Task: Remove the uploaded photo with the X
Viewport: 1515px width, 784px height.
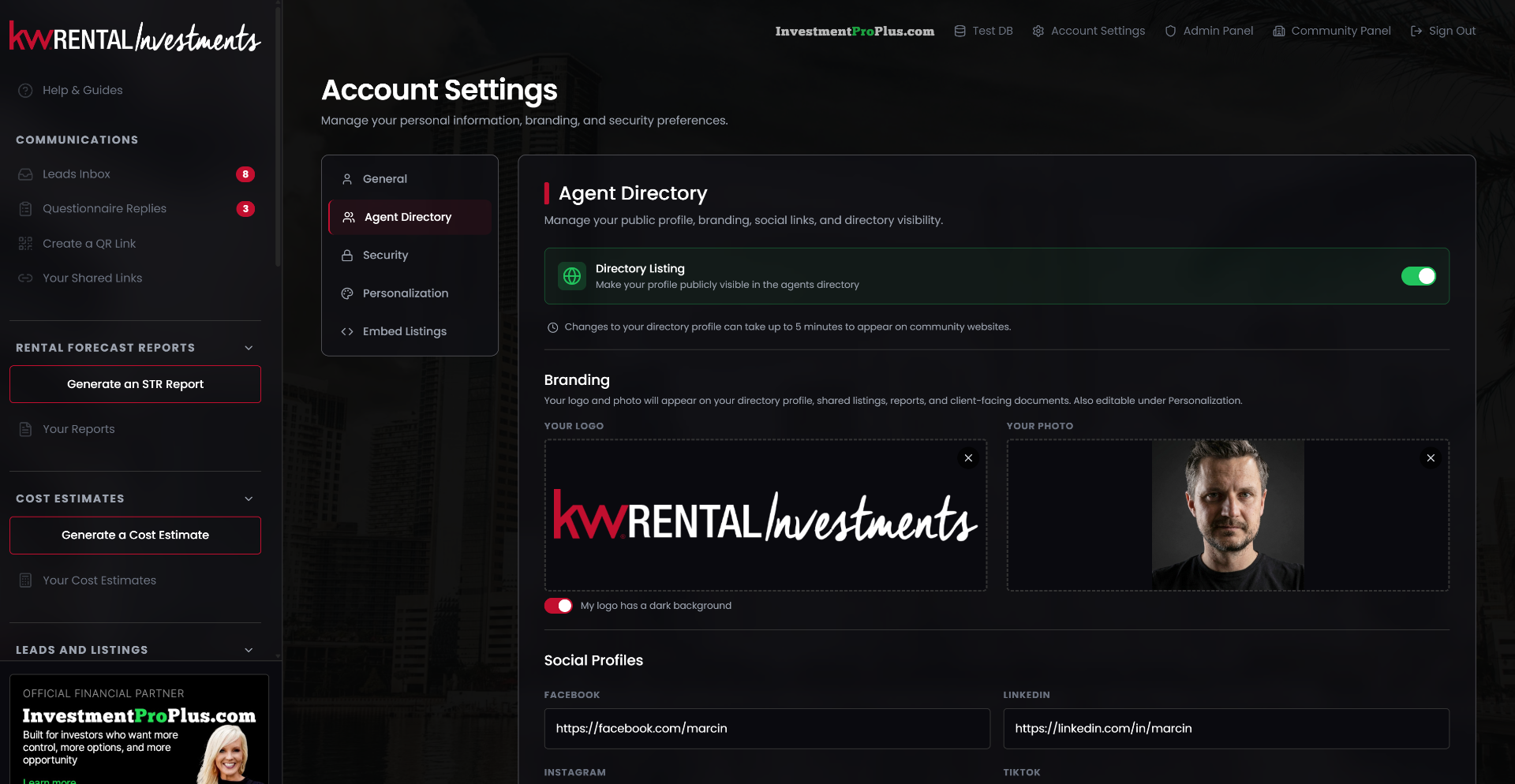Action: click(x=1431, y=458)
